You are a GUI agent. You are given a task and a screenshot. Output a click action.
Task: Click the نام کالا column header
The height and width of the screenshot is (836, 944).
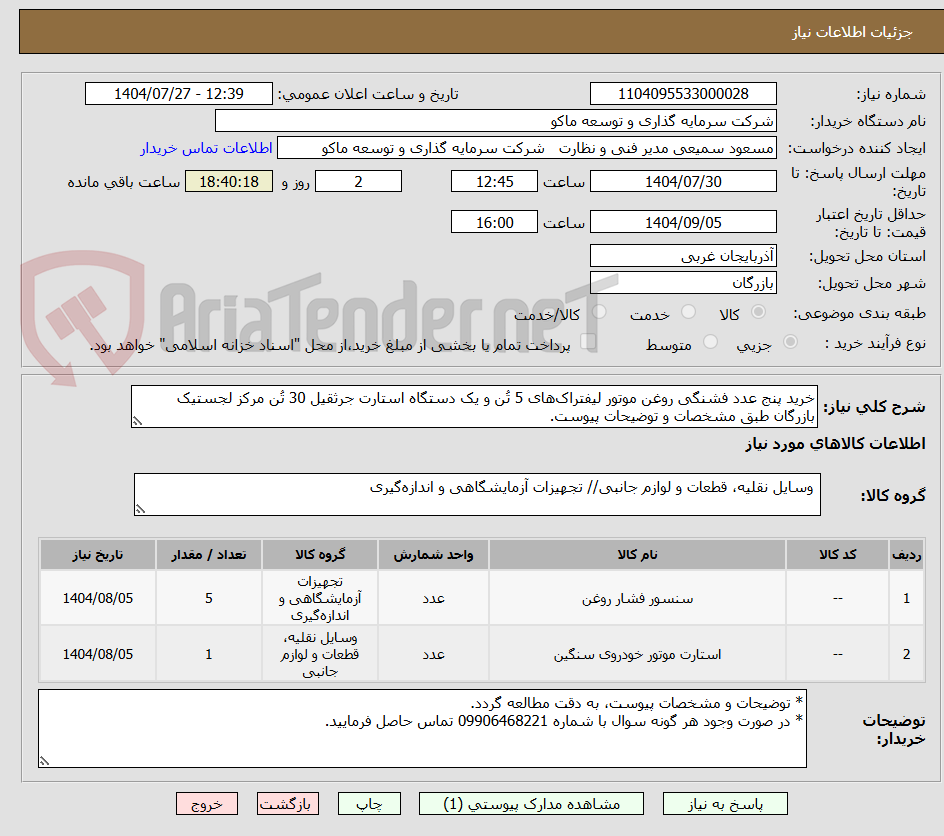coord(637,554)
